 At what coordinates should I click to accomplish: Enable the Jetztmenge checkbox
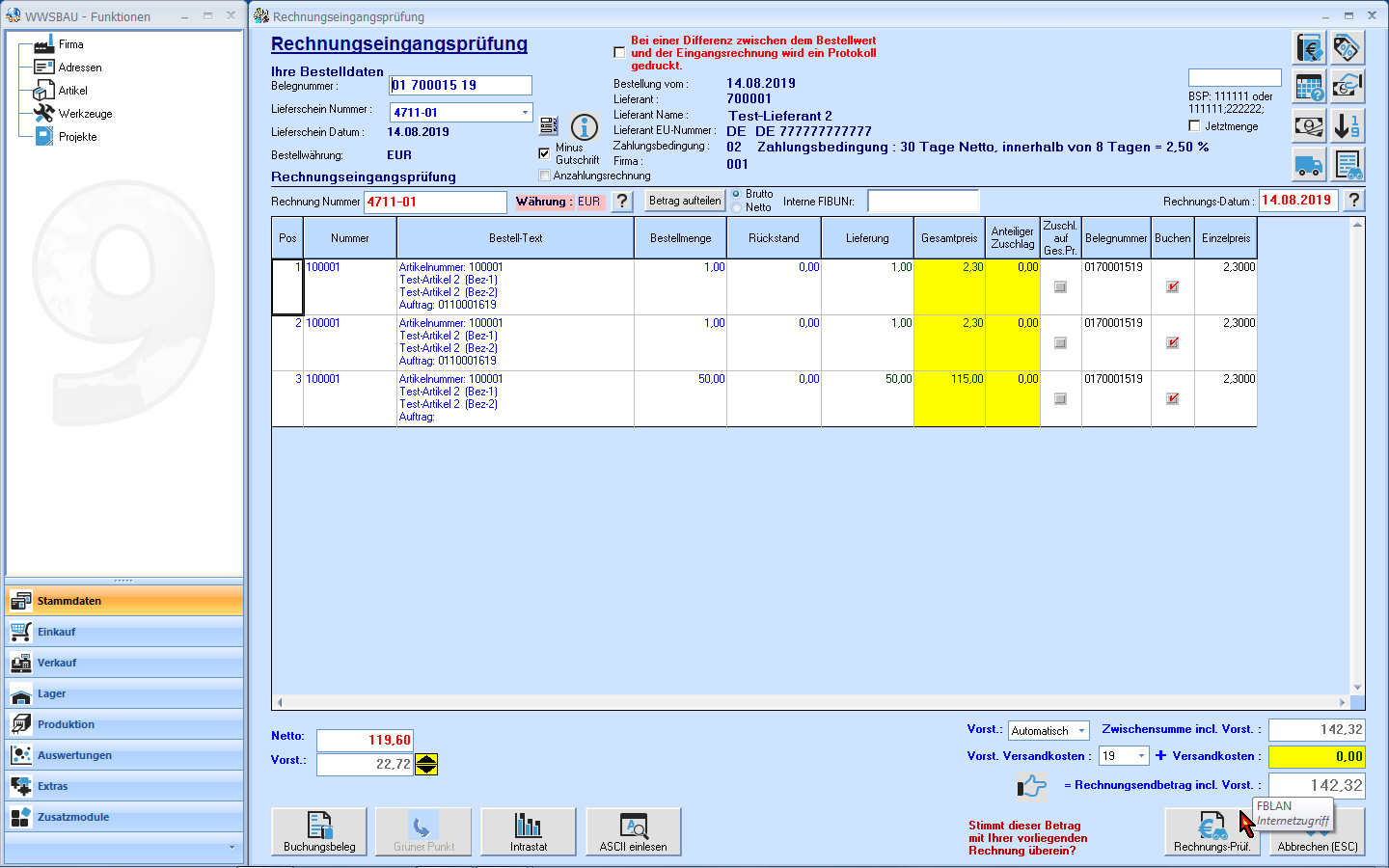point(1194,126)
